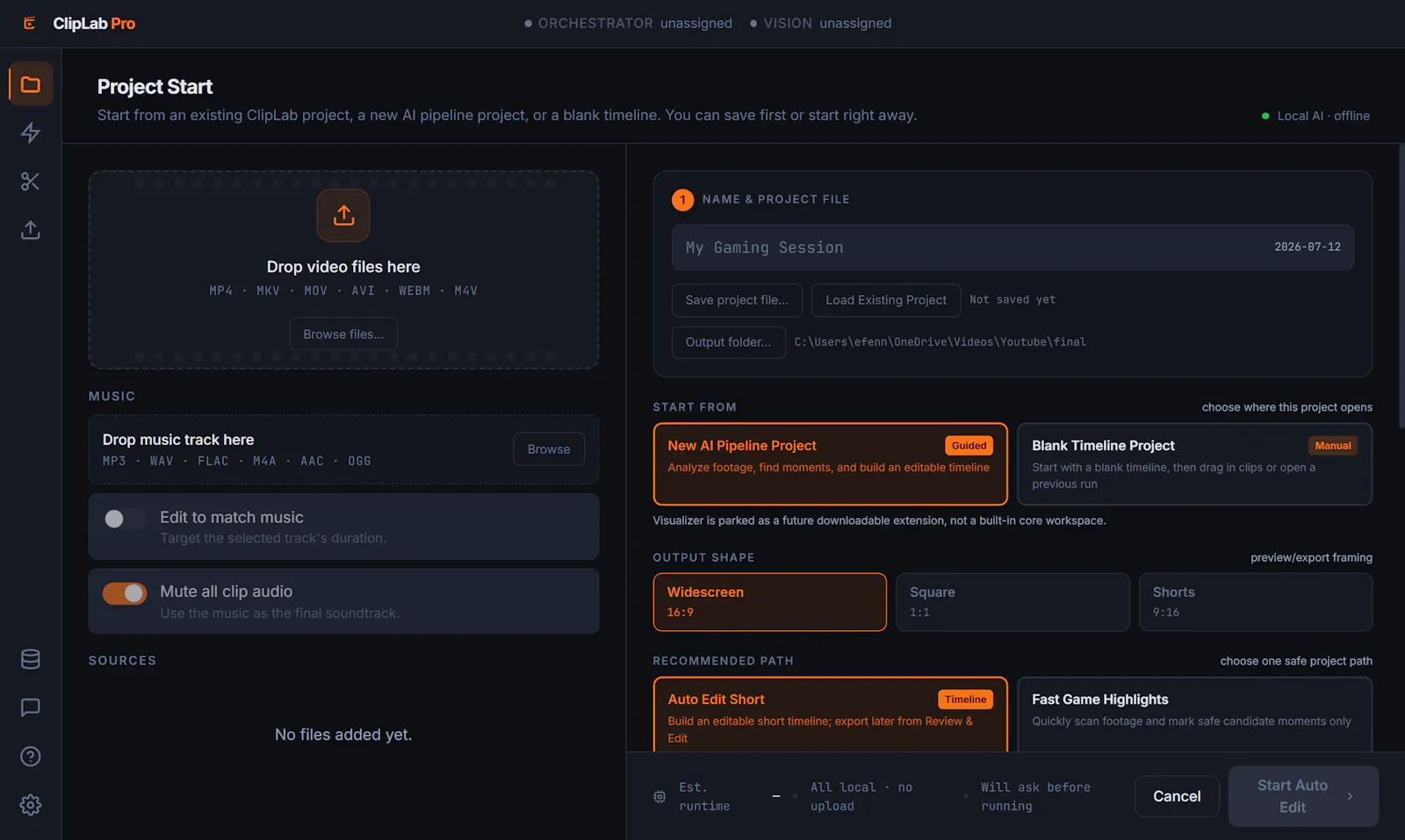Screen dimensions: 1405x840
Task: Select Auto Edit Short path
Action: point(830,714)
